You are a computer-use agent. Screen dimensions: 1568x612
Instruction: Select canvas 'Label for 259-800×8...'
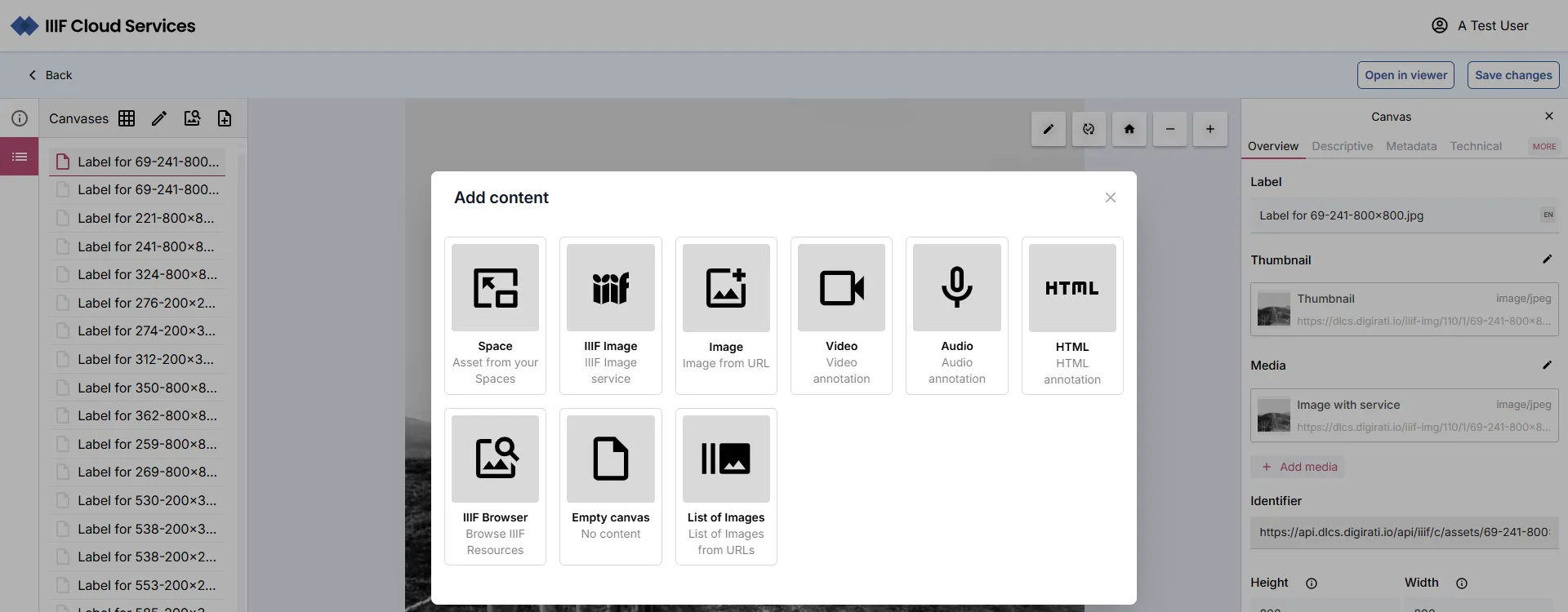[137, 444]
